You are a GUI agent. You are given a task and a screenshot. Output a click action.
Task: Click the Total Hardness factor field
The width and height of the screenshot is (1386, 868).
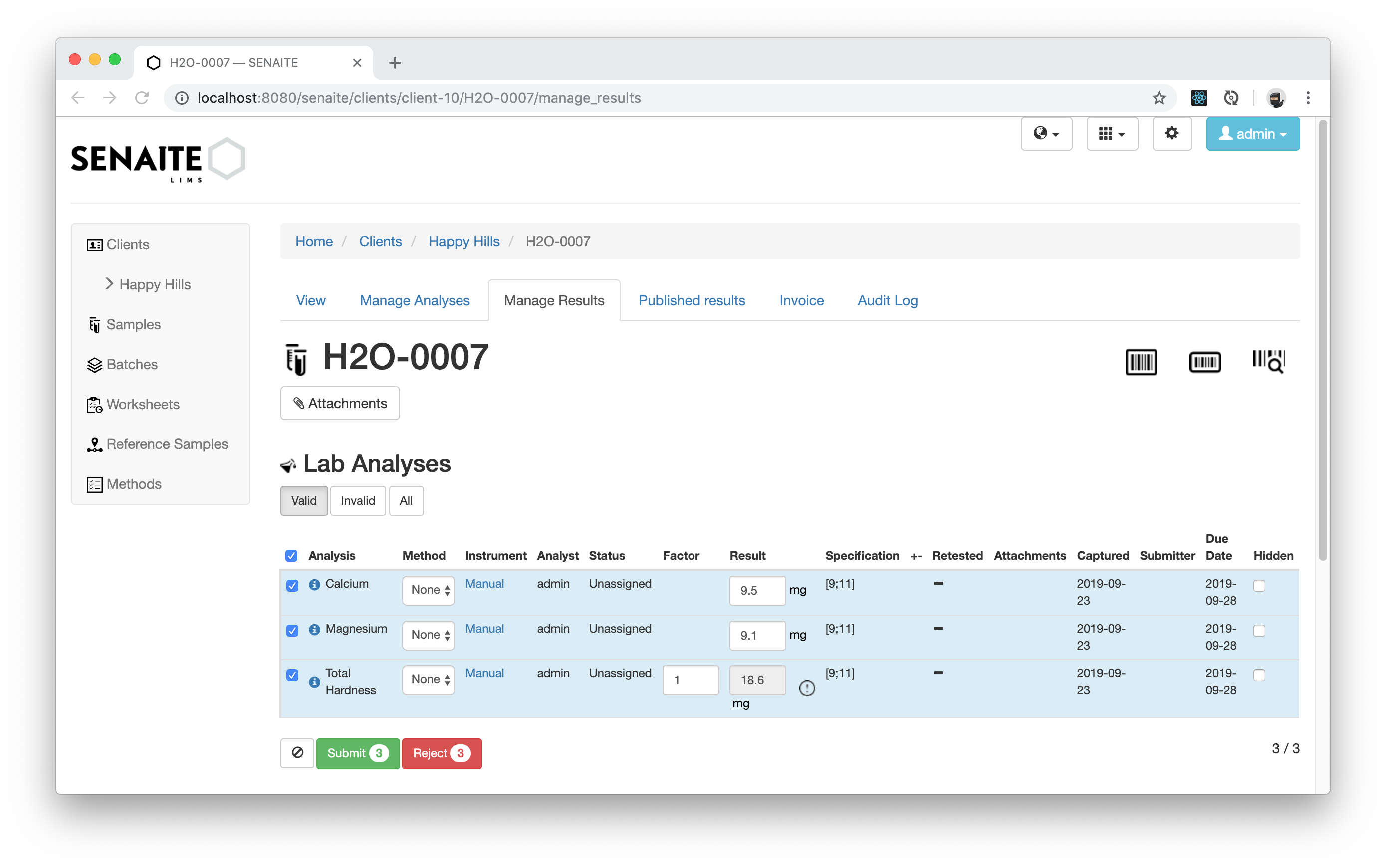(691, 680)
